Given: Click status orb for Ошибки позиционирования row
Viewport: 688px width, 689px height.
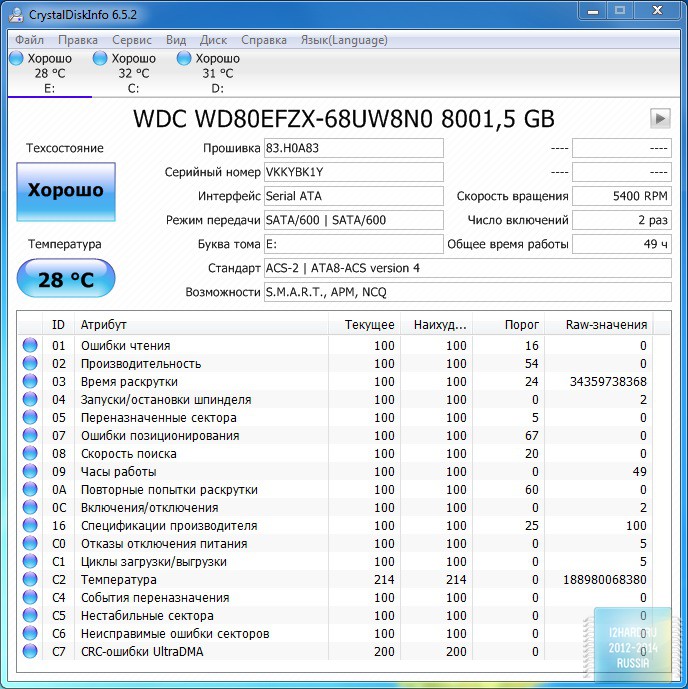Looking at the screenshot, I should tap(30, 435).
